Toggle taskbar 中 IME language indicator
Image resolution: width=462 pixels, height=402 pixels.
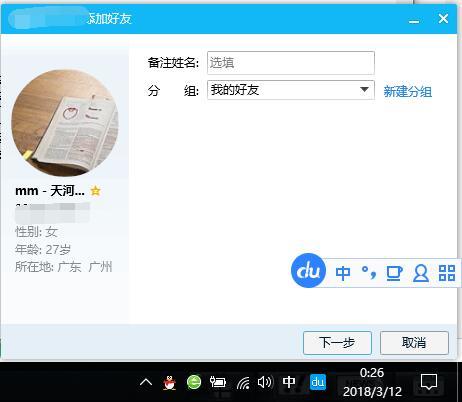(x=289, y=382)
